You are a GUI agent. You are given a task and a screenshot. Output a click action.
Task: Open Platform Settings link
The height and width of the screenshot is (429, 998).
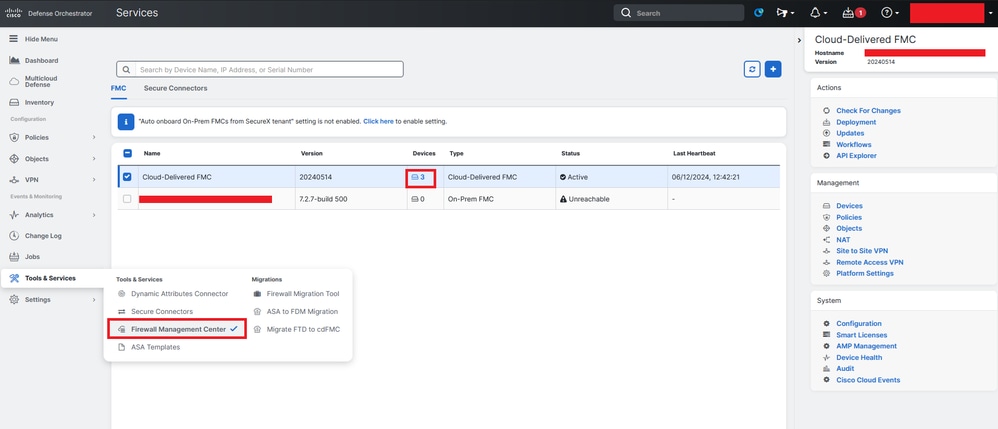tap(865, 274)
